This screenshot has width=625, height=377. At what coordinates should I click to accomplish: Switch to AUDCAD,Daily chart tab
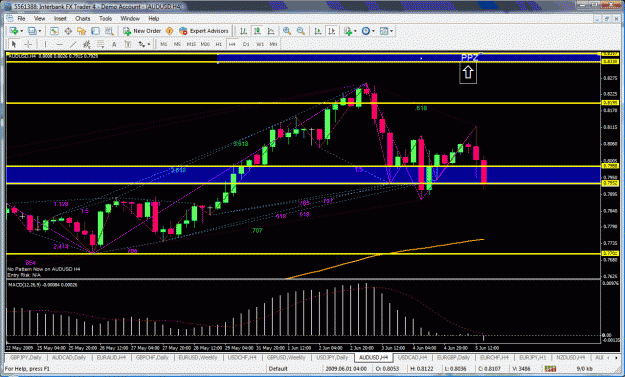tap(69, 357)
